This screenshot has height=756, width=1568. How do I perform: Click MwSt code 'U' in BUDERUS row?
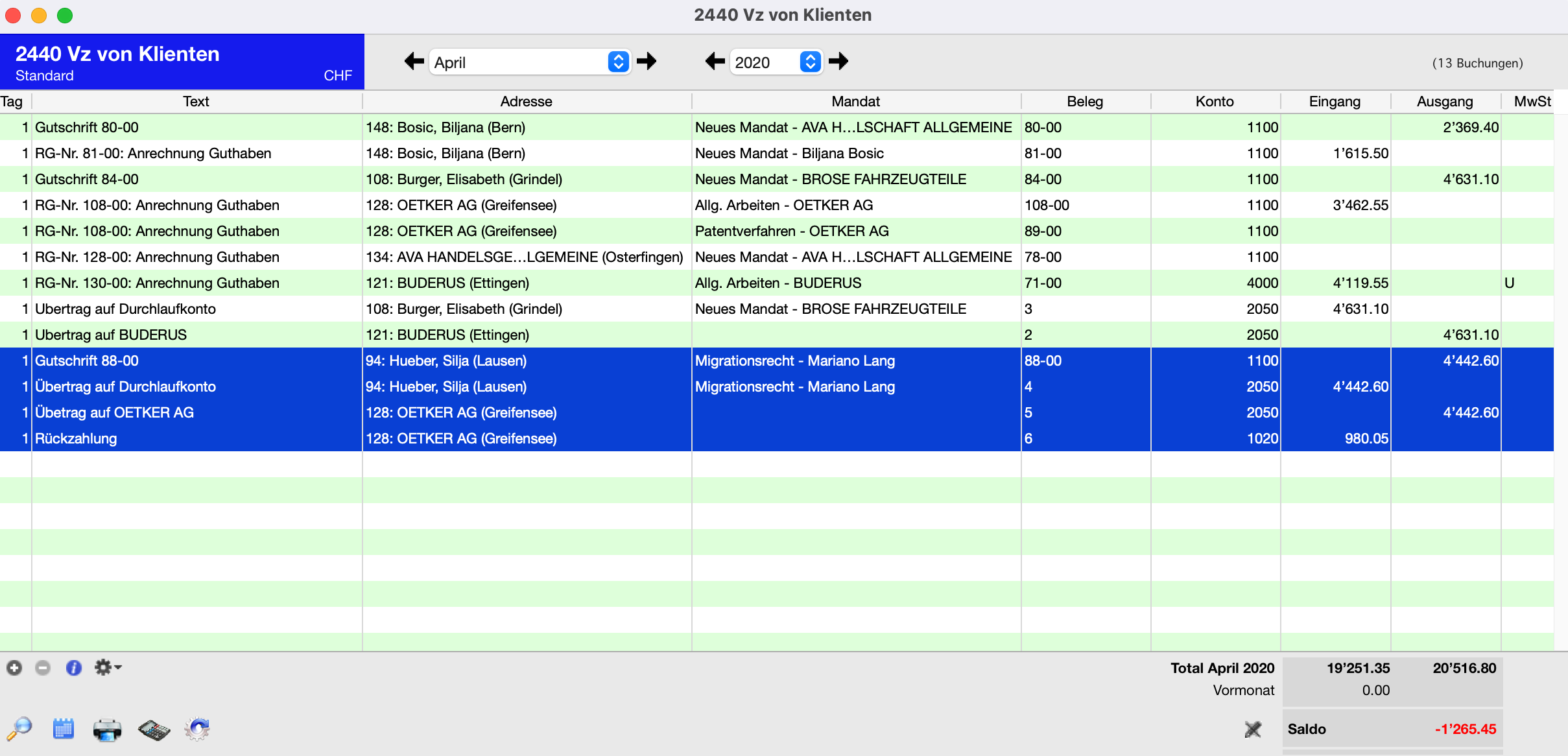point(1510,283)
